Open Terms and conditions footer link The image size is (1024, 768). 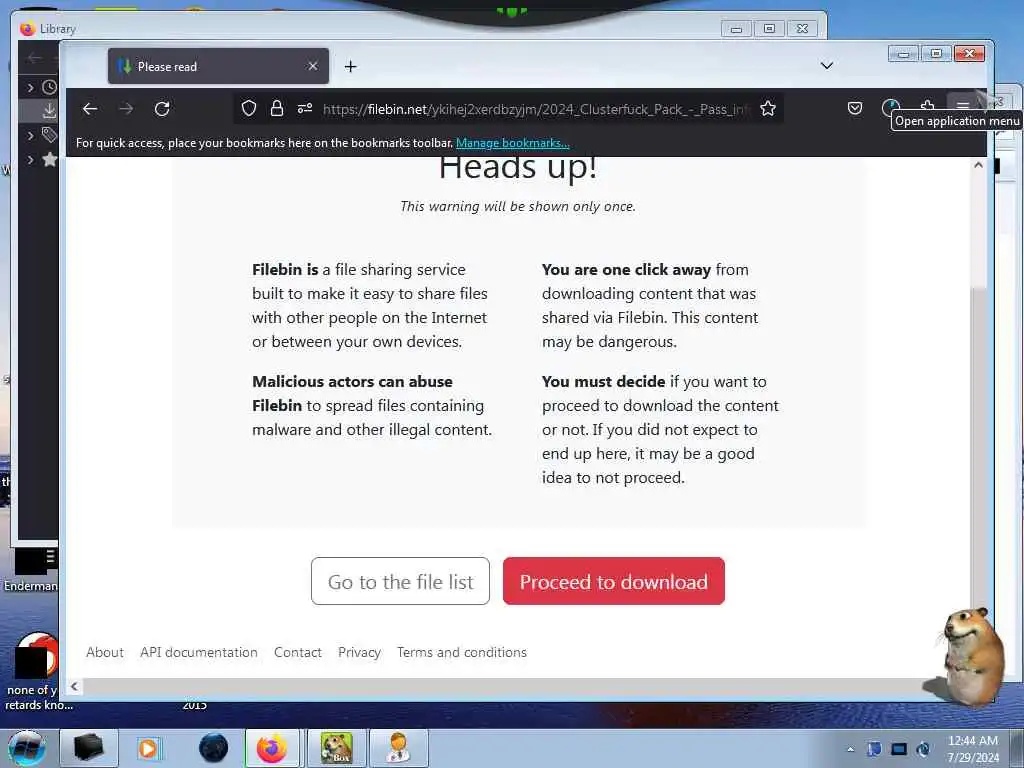(x=462, y=652)
